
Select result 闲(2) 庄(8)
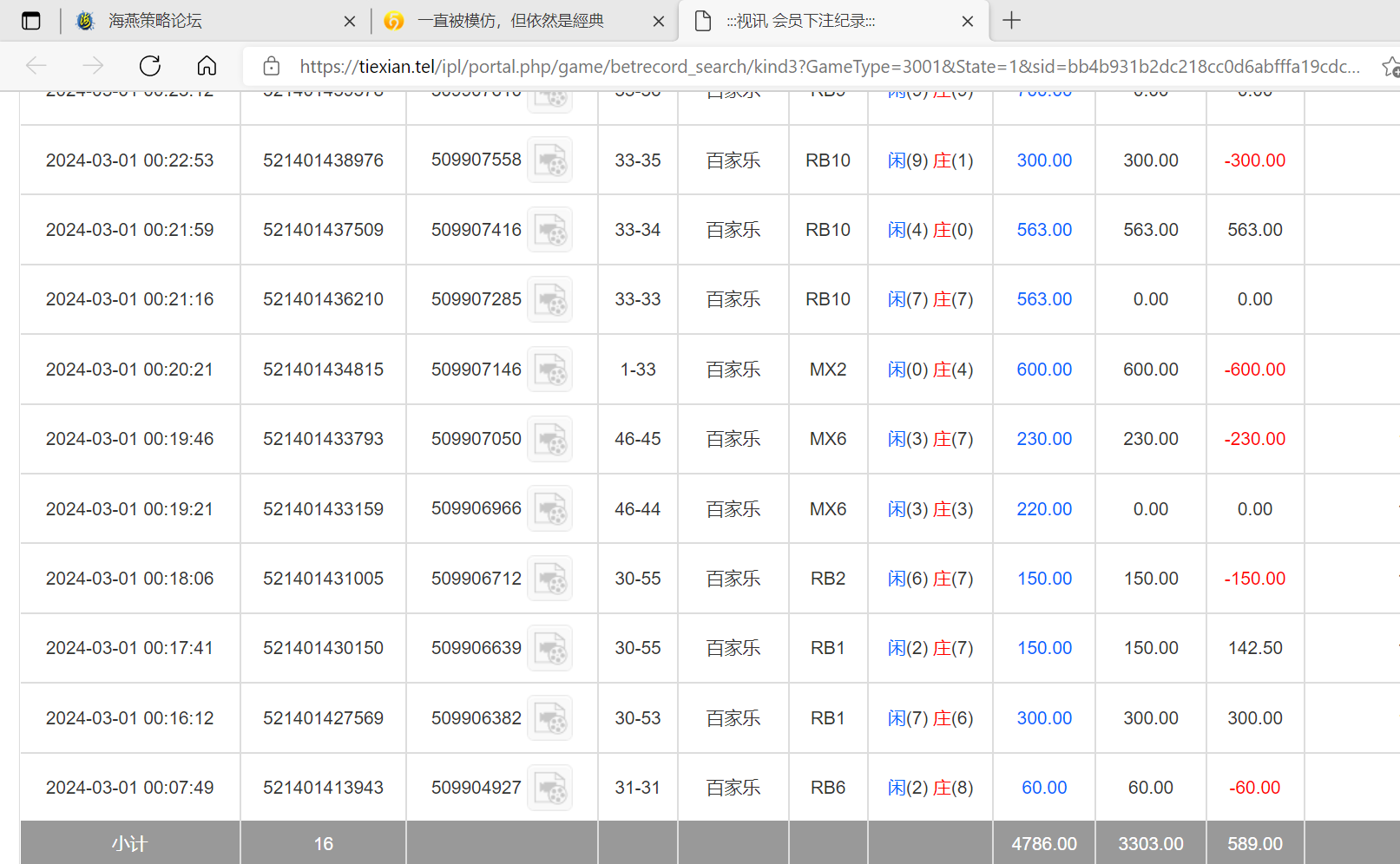click(930, 788)
